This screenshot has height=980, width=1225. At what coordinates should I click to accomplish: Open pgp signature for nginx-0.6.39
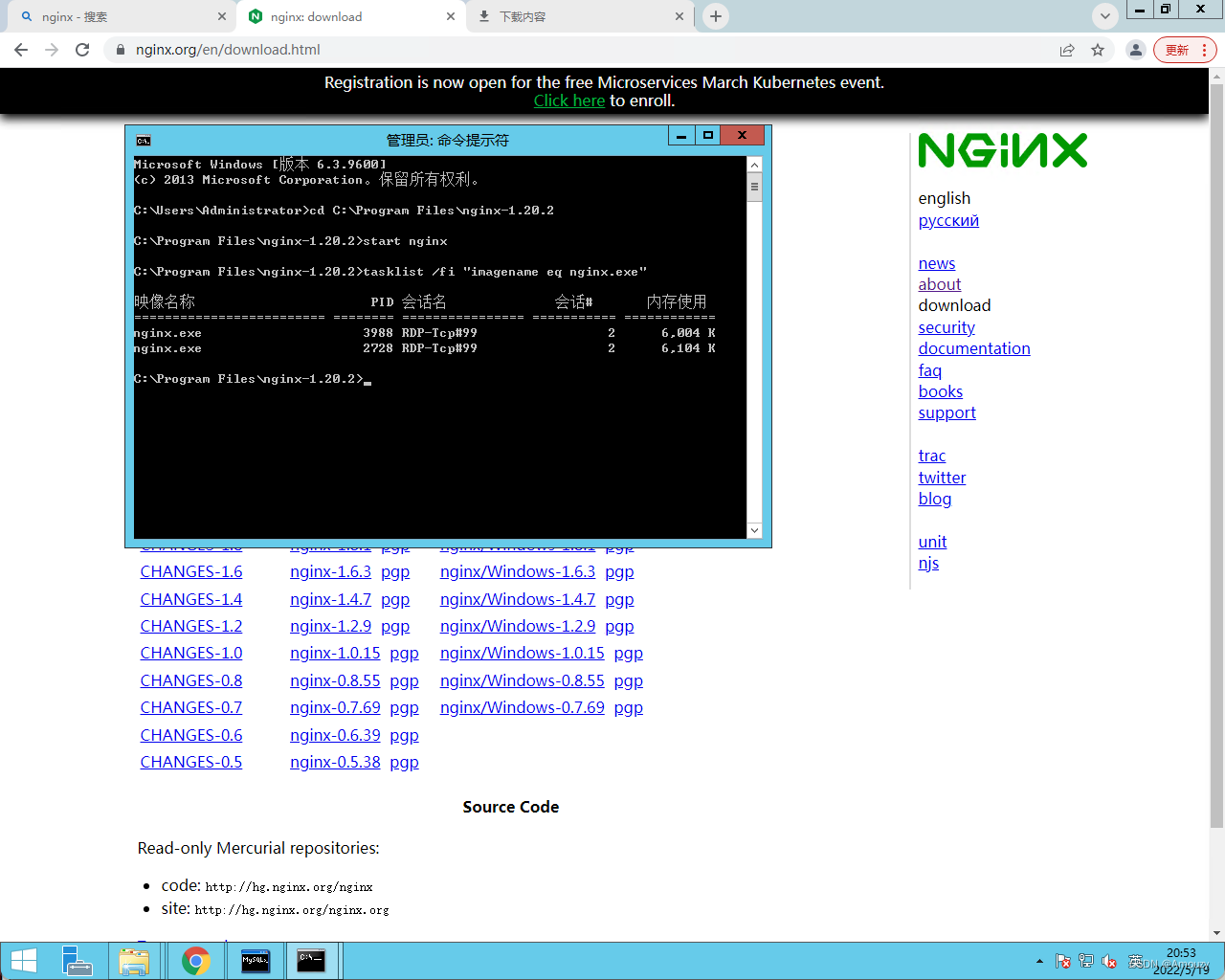405,736
